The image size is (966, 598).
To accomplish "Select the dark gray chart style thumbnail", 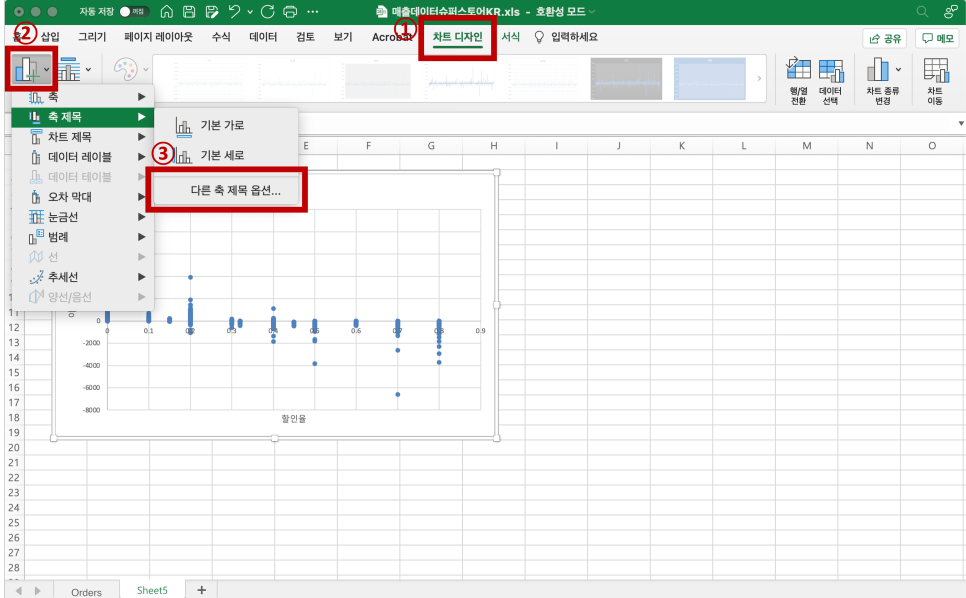I will [x=626, y=79].
